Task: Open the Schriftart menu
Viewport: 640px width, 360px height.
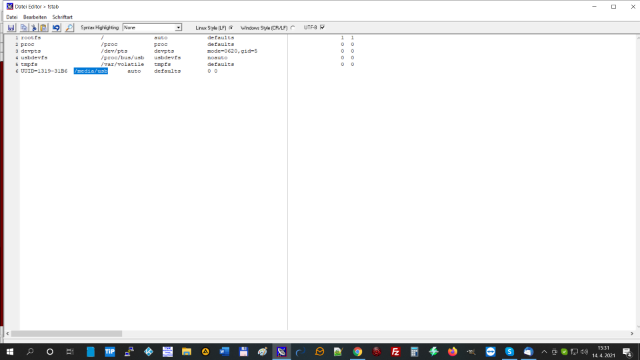Action: (62, 17)
